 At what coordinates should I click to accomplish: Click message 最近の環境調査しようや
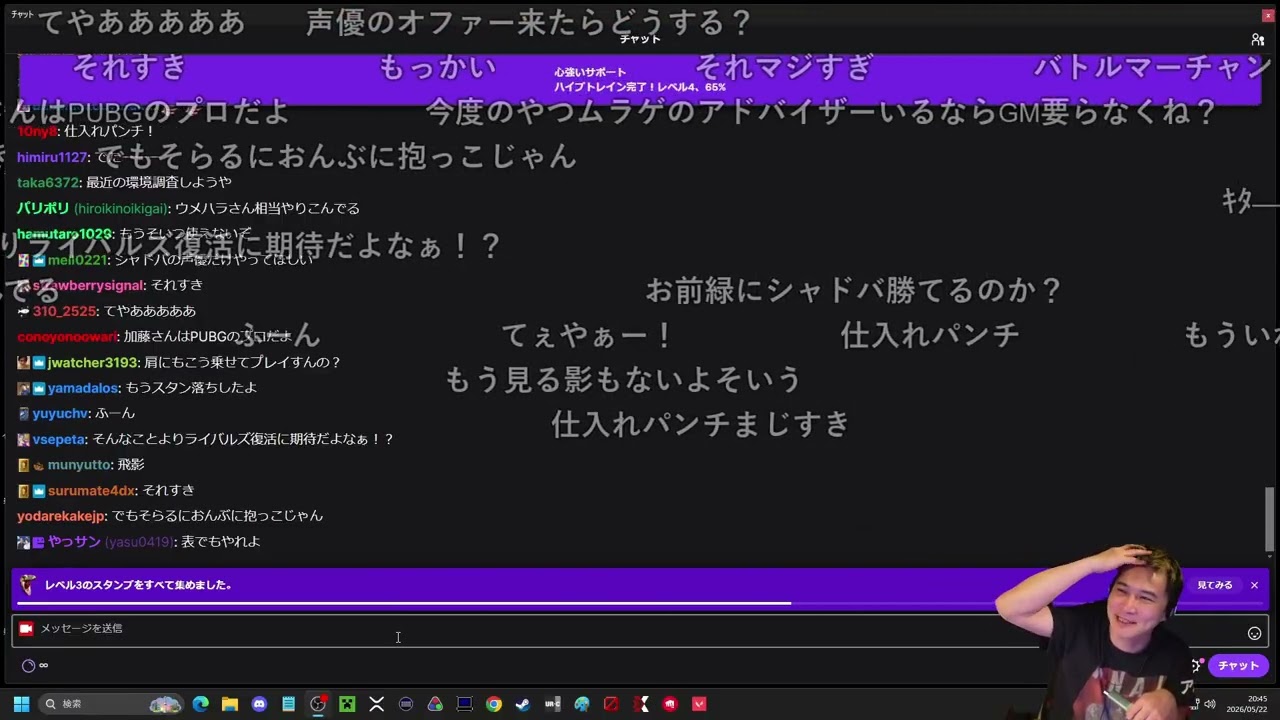[158, 182]
